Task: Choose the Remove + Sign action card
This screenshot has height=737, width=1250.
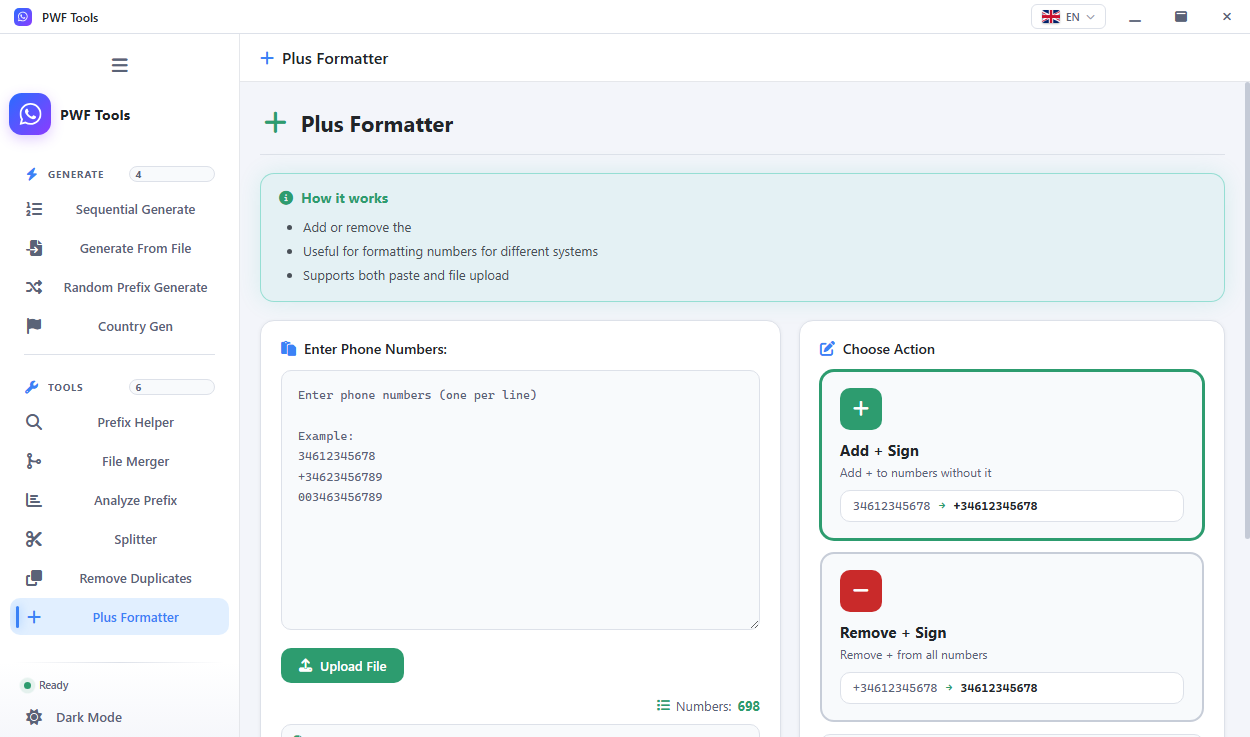Action: click(x=1012, y=637)
